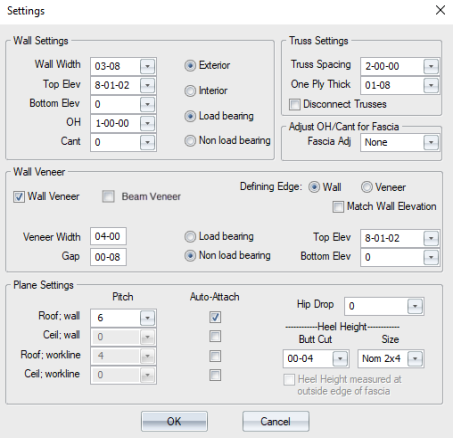This screenshot has height=438, width=453.
Task: Dismiss the dialog with Cancel
Action: click(276, 421)
